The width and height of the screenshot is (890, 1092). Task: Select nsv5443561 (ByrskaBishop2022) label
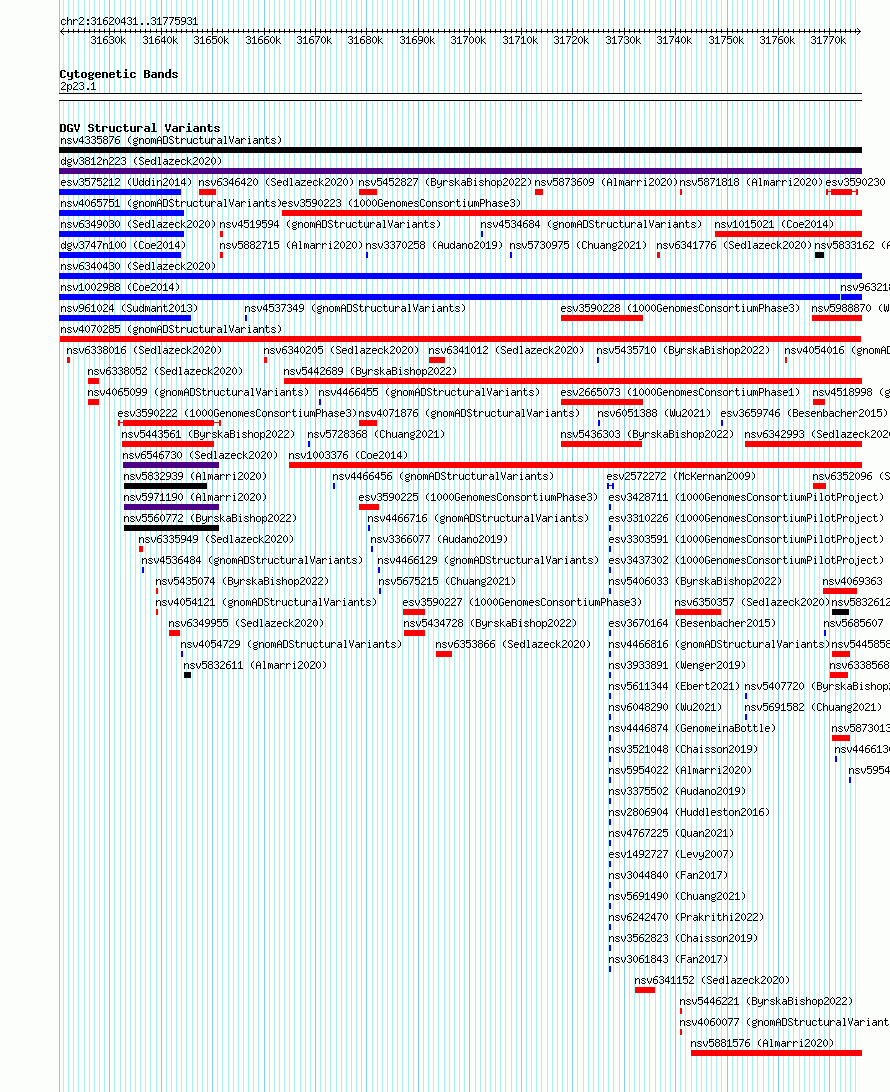tap(208, 434)
